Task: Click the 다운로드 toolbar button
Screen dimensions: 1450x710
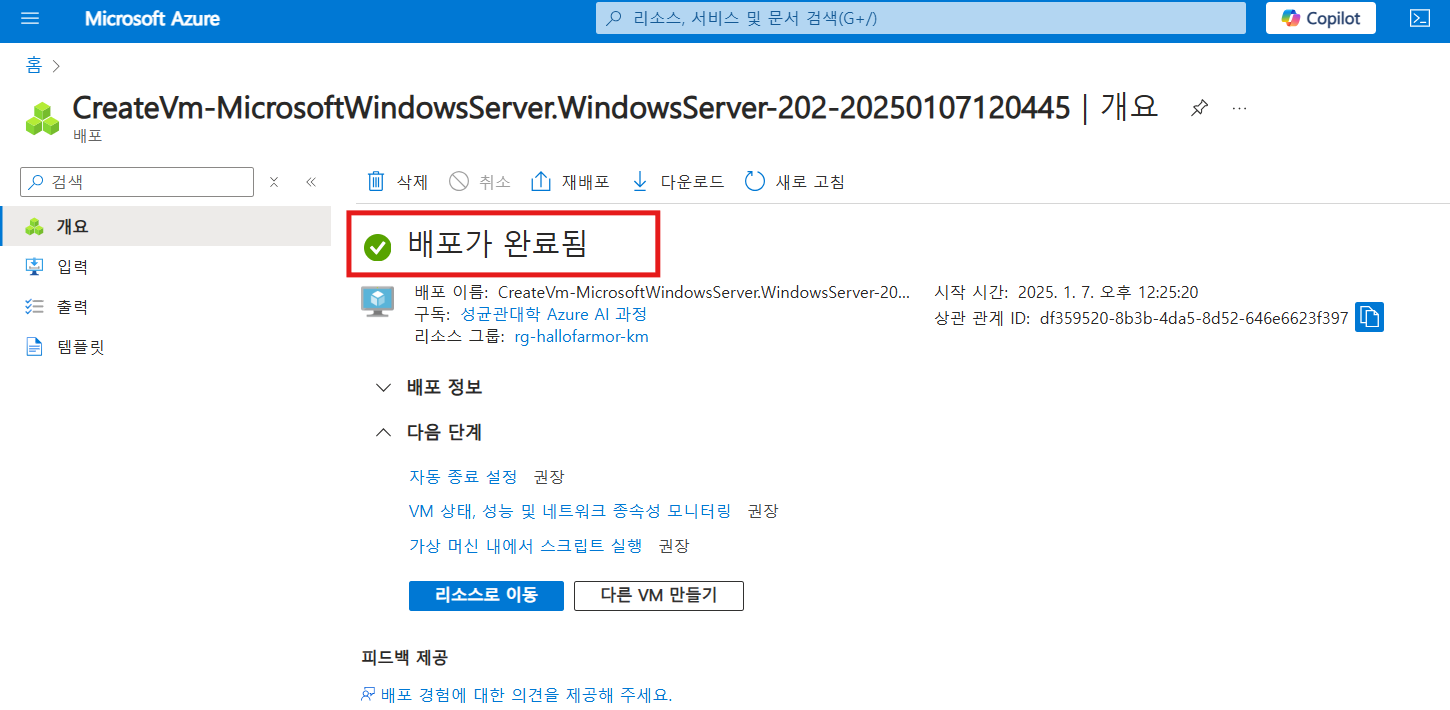Action: (x=677, y=181)
